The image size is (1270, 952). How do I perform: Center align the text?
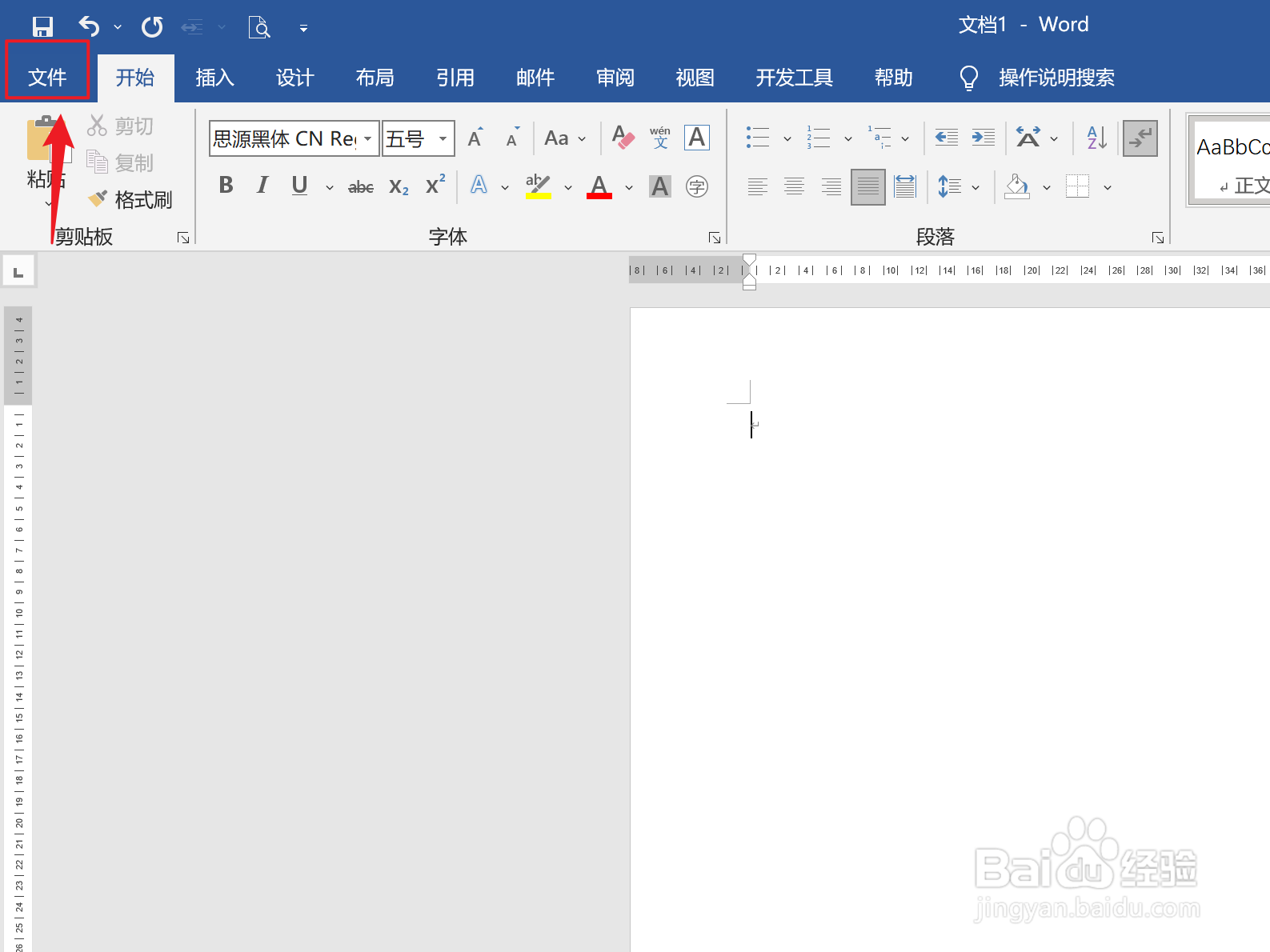pyautogui.click(x=795, y=187)
